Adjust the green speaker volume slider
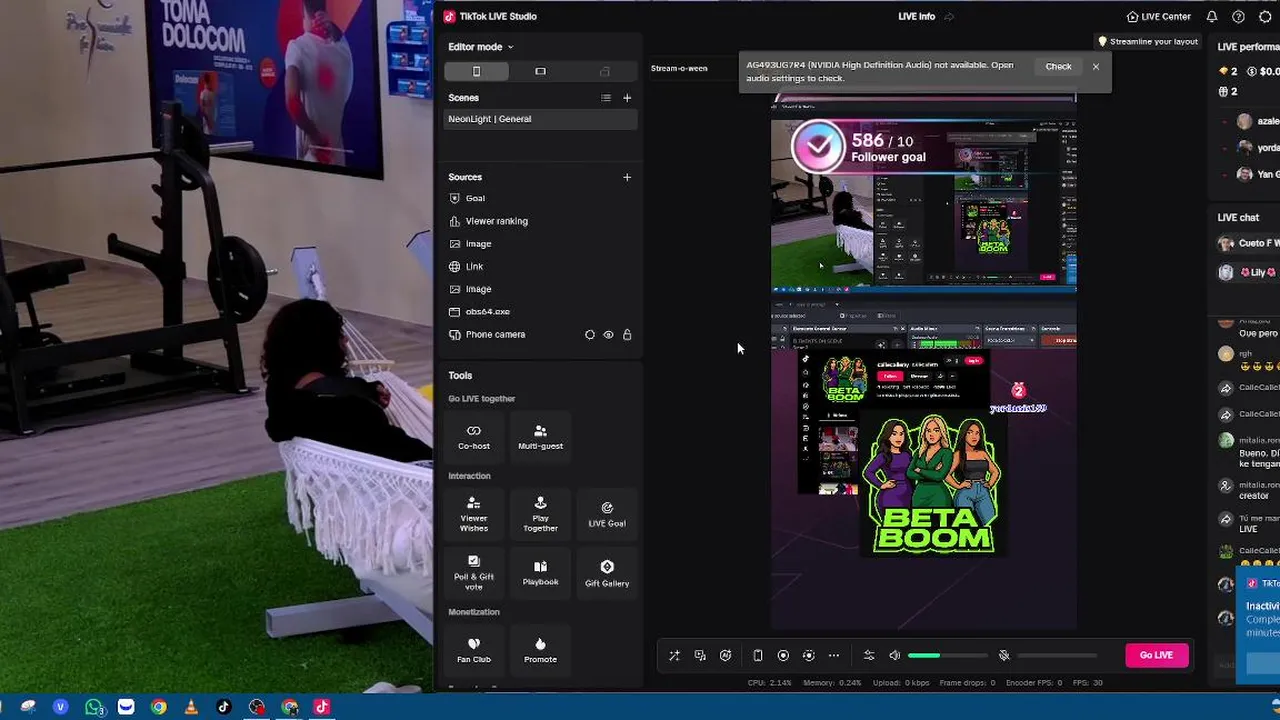1280x720 pixels. [948, 656]
